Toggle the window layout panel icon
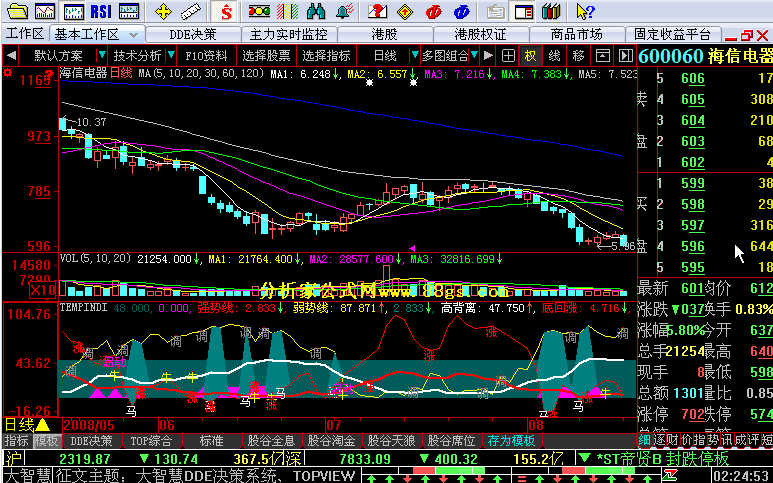The image size is (773, 483). coord(524,11)
